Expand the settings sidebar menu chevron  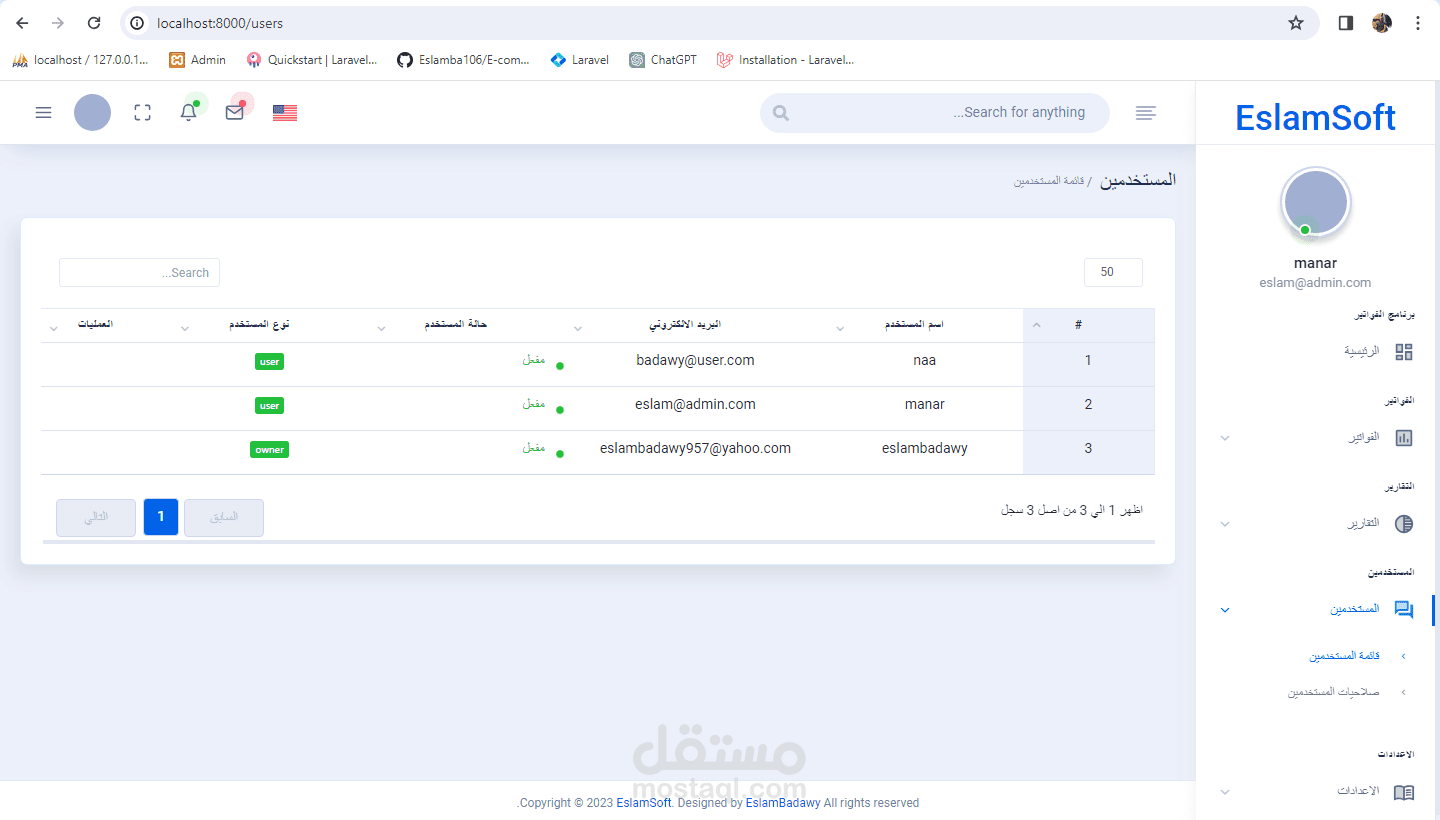pyautogui.click(x=1225, y=792)
